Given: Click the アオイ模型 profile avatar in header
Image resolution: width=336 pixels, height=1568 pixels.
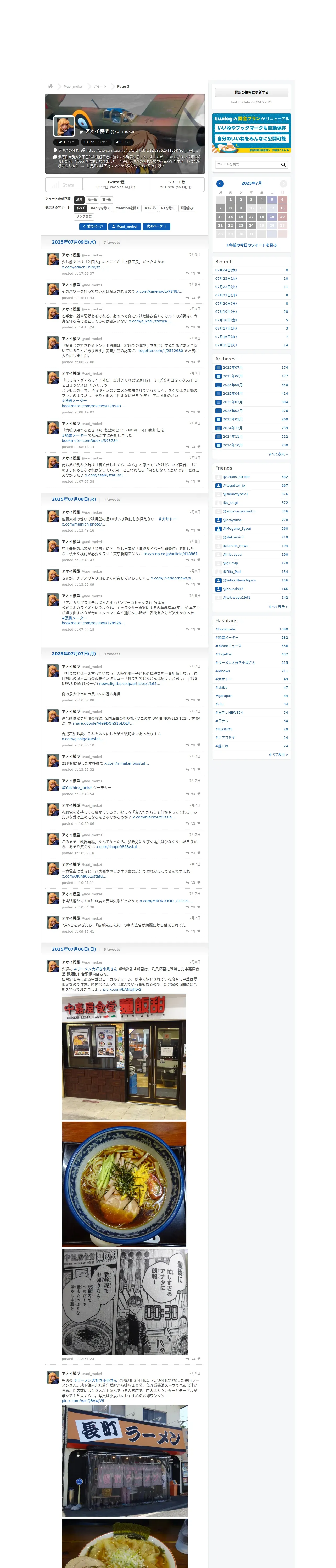Looking at the screenshot, I should point(64,125).
